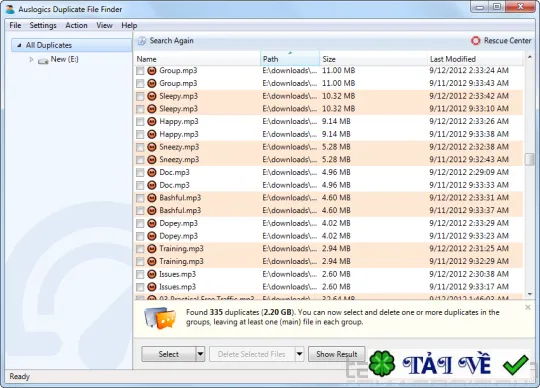Image resolution: width=540 pixels, height=388 pixels.
Task: Click the 10.32 MB size of Sleepy.mp3 9/12
Action: click(339, 96)
